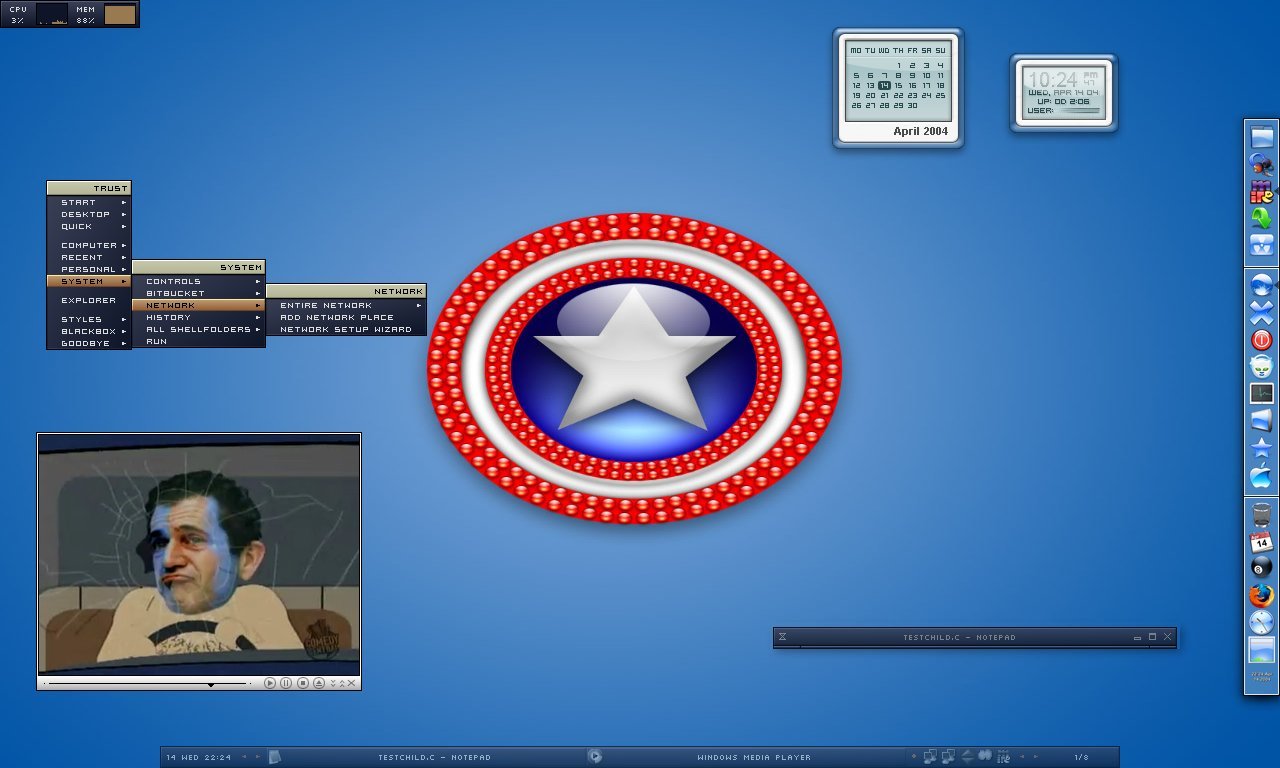Open the calendar icon showing 14 in dock
1280x768 pixels.
tap(1261, 543)
